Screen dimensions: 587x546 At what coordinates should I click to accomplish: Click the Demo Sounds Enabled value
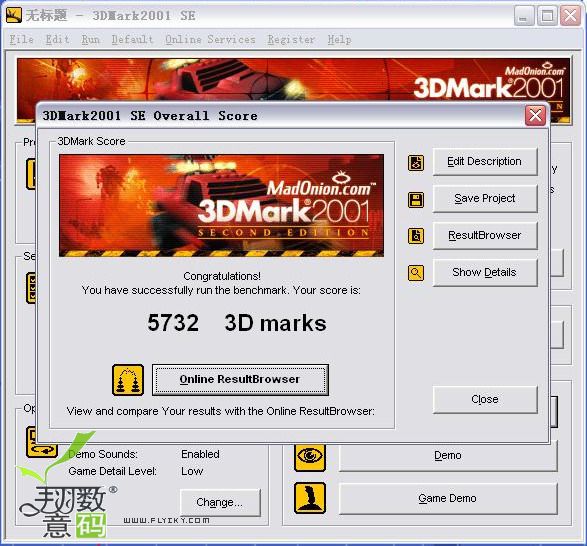click(x=200, y=454)
